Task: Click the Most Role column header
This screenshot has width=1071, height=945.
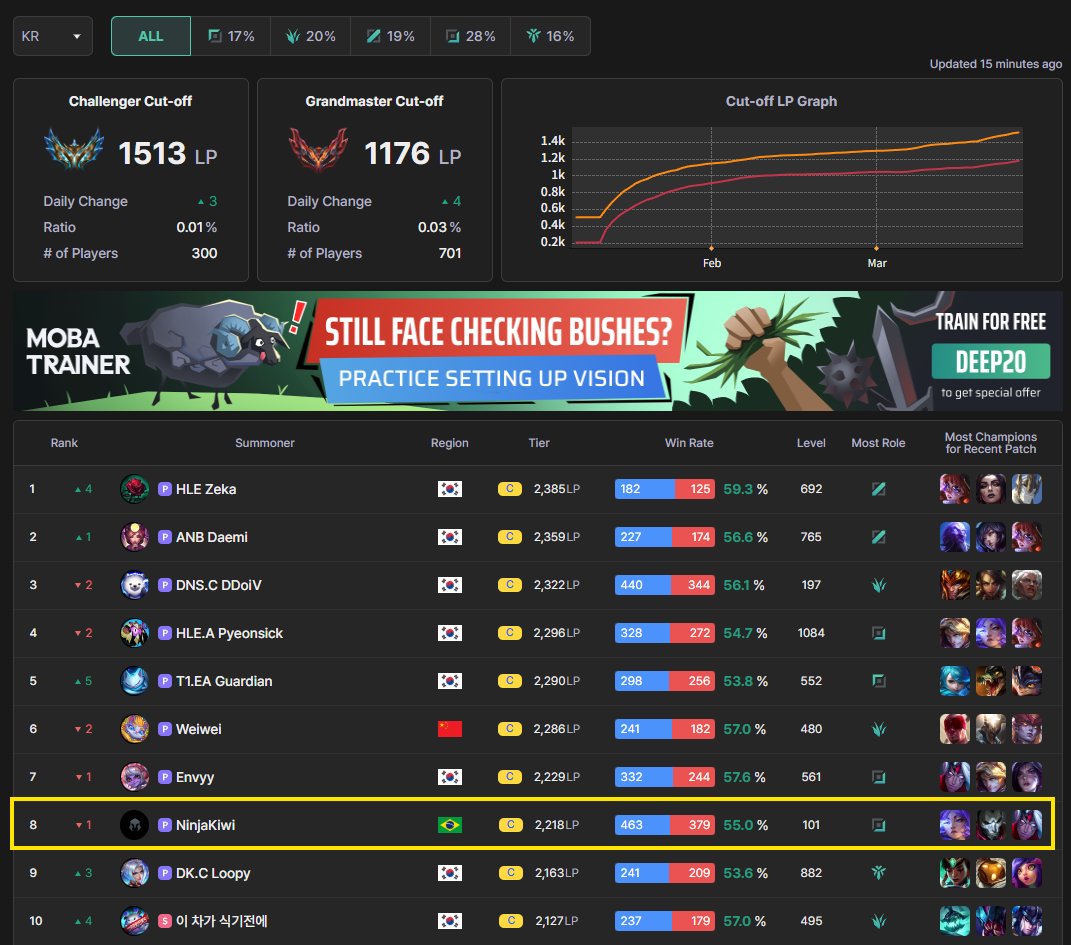Action: coord(878,442)
